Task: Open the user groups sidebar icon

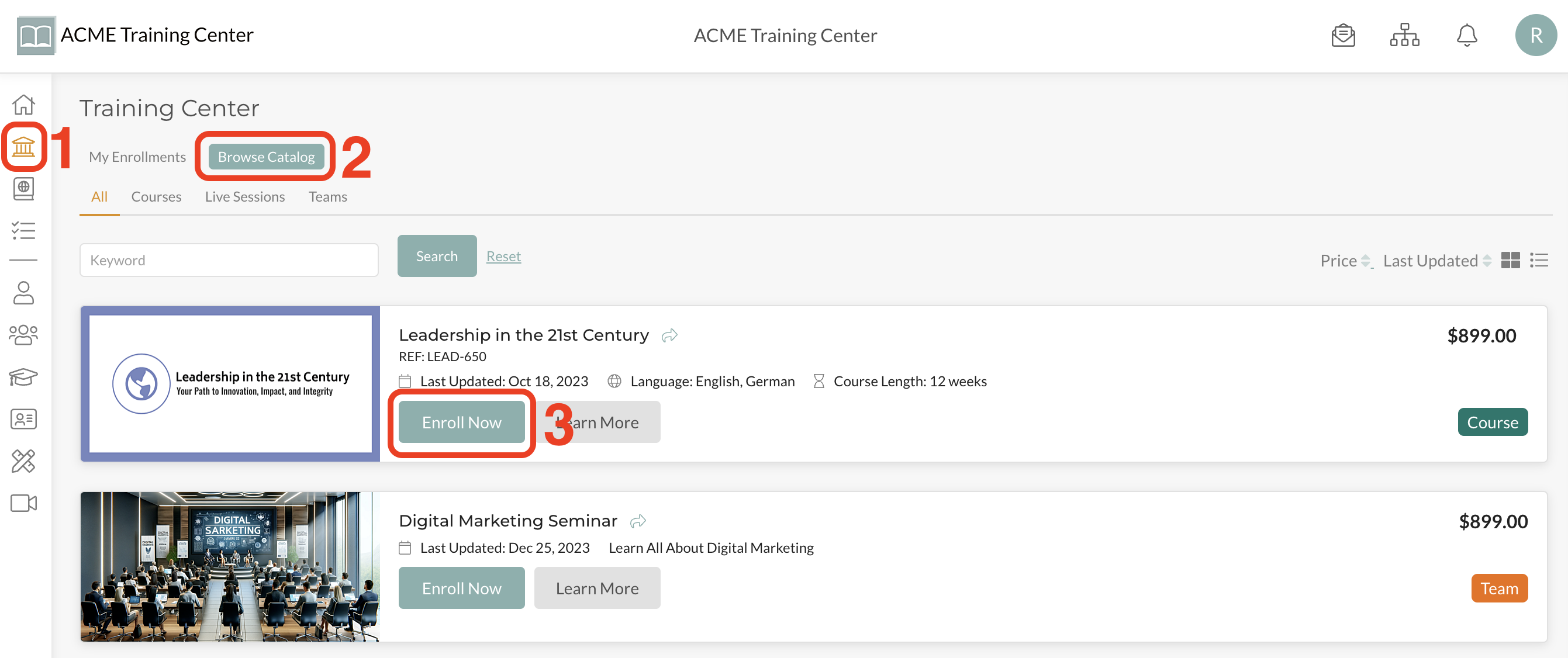Action: [23, 334]
